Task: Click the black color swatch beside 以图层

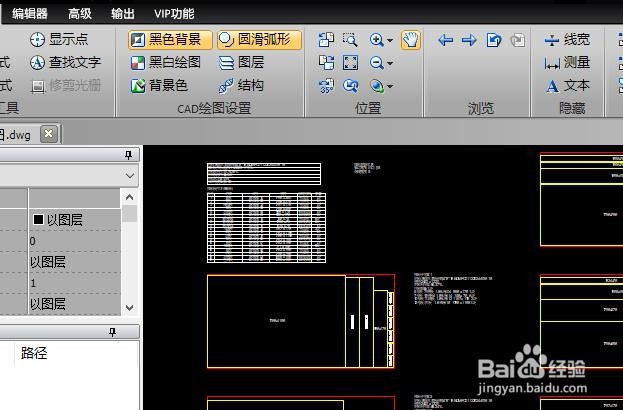Action: coord(38,219)
